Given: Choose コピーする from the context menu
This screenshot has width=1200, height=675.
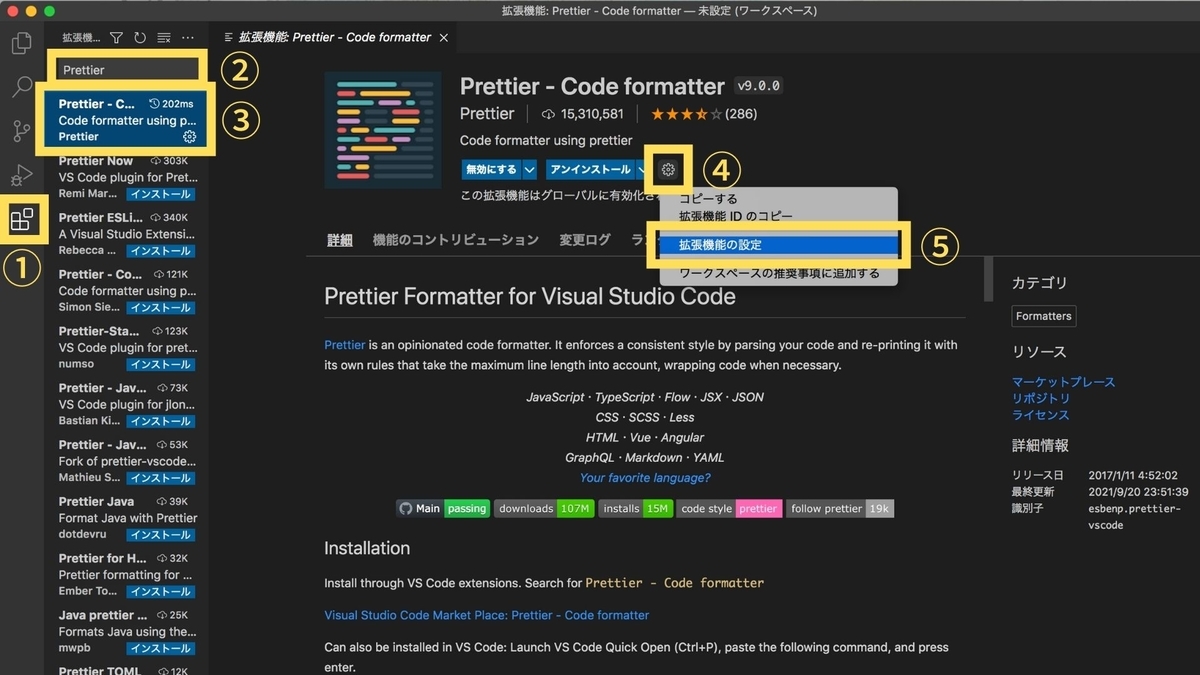Looking at the screenshot, I should 708,199.
